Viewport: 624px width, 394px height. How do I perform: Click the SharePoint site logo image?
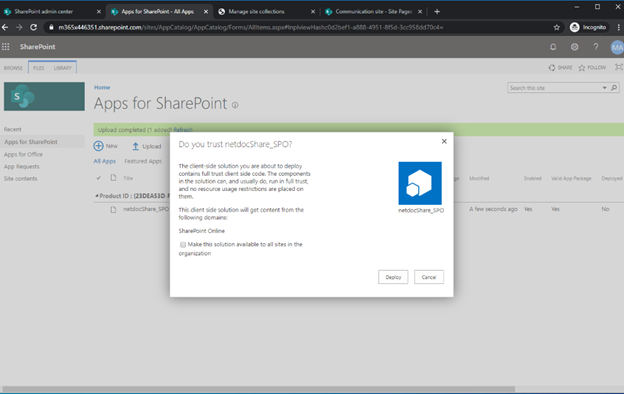44,96
